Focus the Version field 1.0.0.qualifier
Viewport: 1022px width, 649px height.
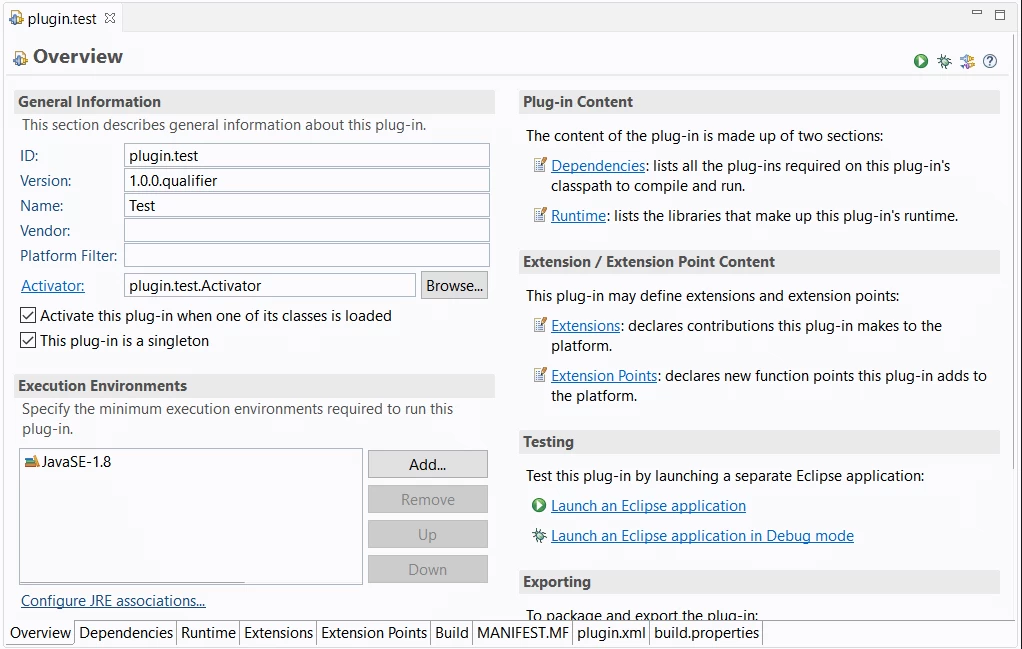[x=307, y=180]
